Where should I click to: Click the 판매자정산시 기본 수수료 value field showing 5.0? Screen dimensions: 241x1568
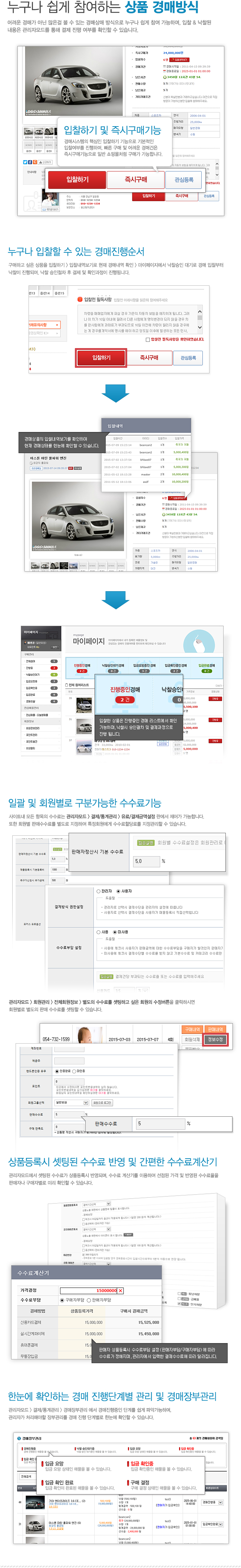click(146, 861)
